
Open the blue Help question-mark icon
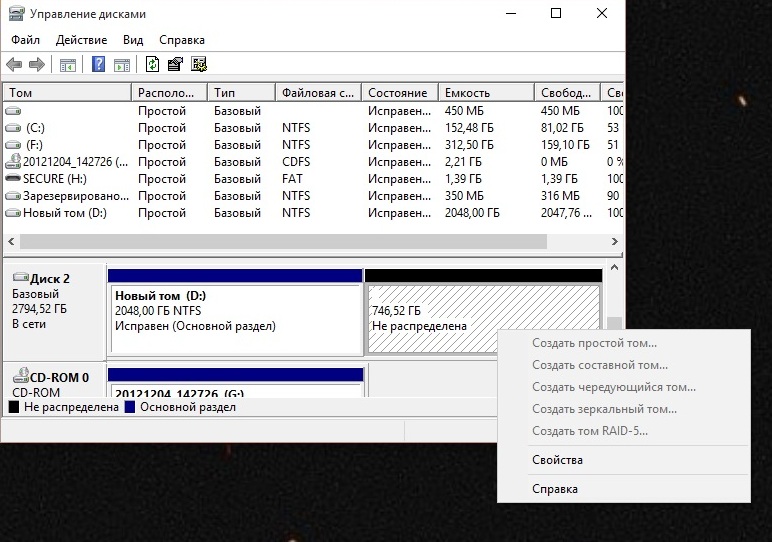pyautogui.click(x=98, y=64)
